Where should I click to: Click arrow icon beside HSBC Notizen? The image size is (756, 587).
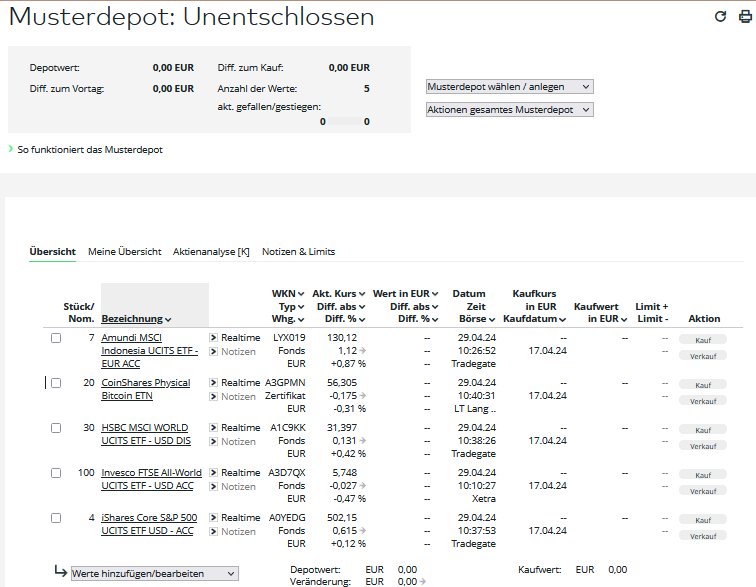(214, 441)
